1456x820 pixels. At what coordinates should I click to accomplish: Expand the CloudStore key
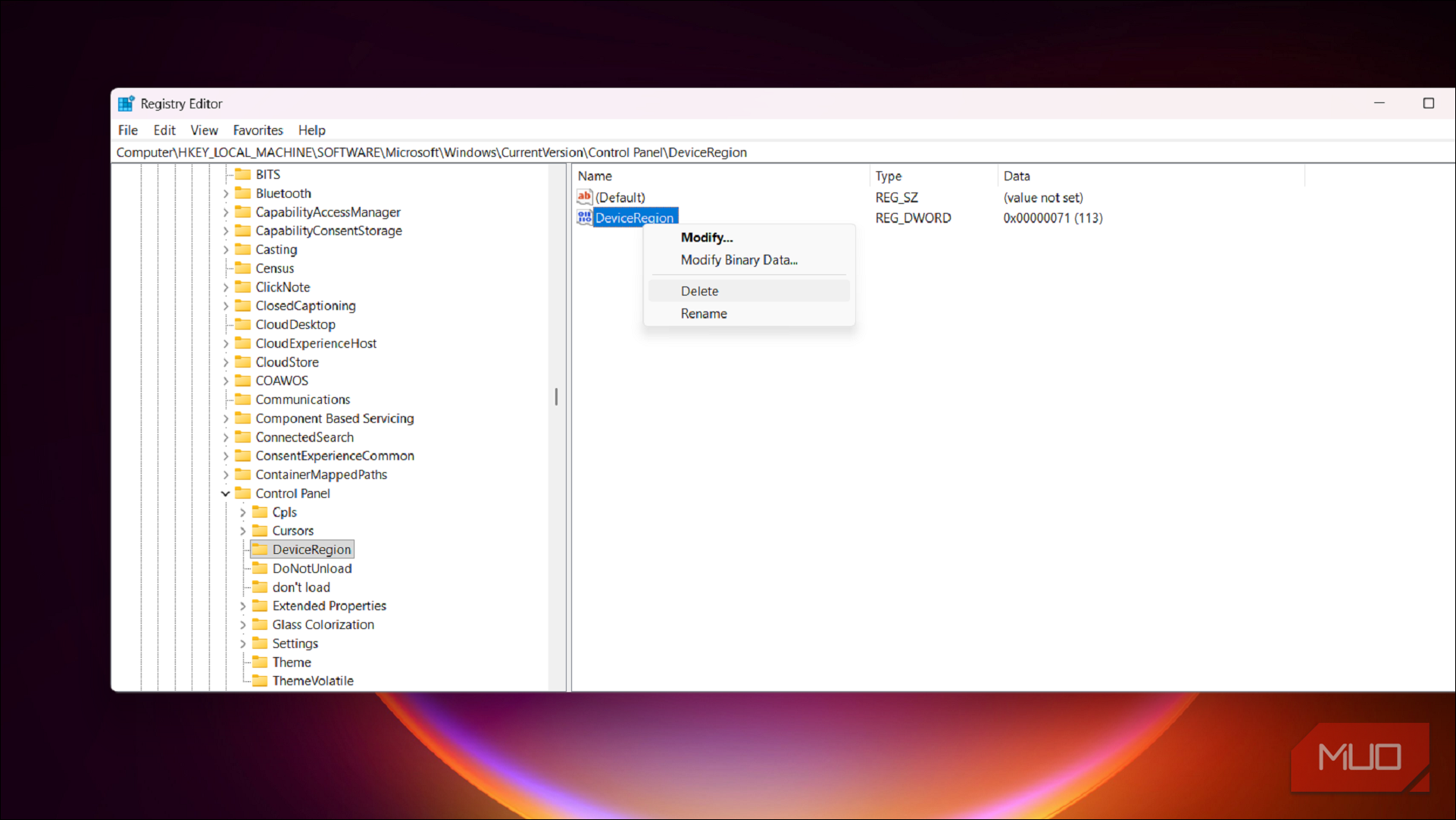(x=226, y=362)
